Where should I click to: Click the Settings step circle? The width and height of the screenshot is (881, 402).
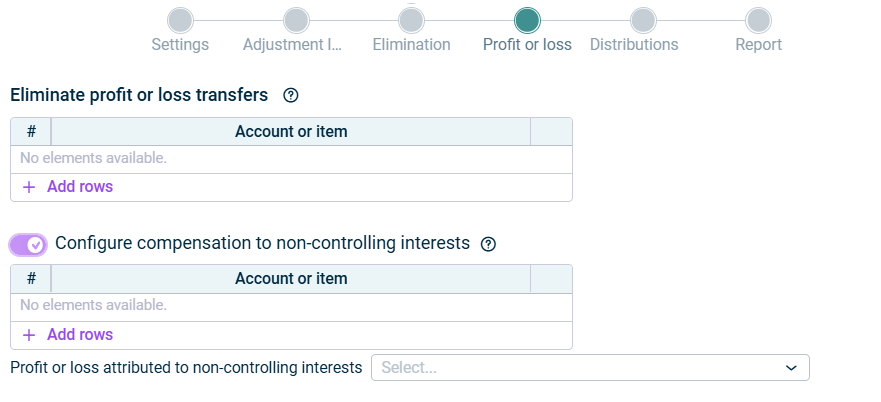[180, 20]
